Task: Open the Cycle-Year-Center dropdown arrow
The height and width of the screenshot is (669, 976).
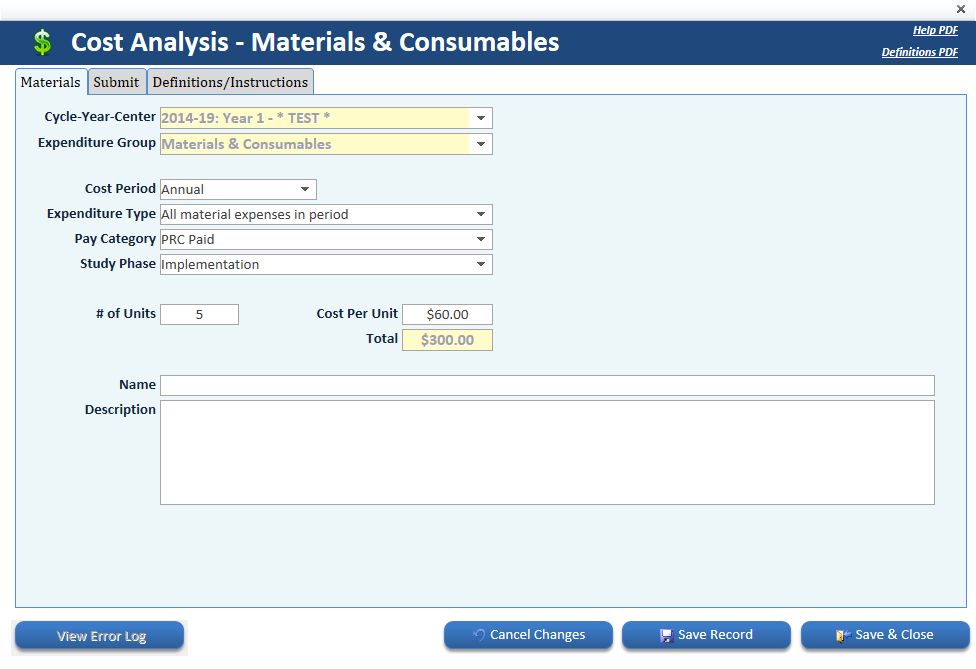Action: (x=481, y=118)
